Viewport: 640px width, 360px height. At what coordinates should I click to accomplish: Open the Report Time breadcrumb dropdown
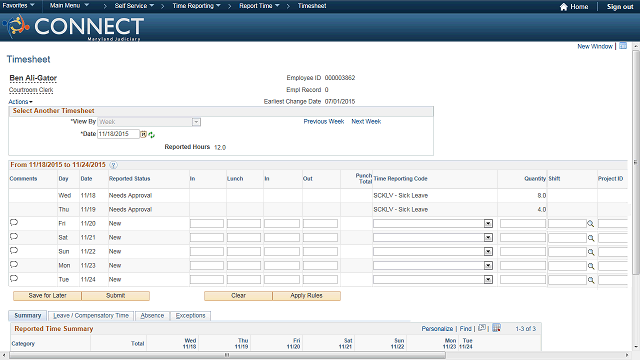click(259, 6)
